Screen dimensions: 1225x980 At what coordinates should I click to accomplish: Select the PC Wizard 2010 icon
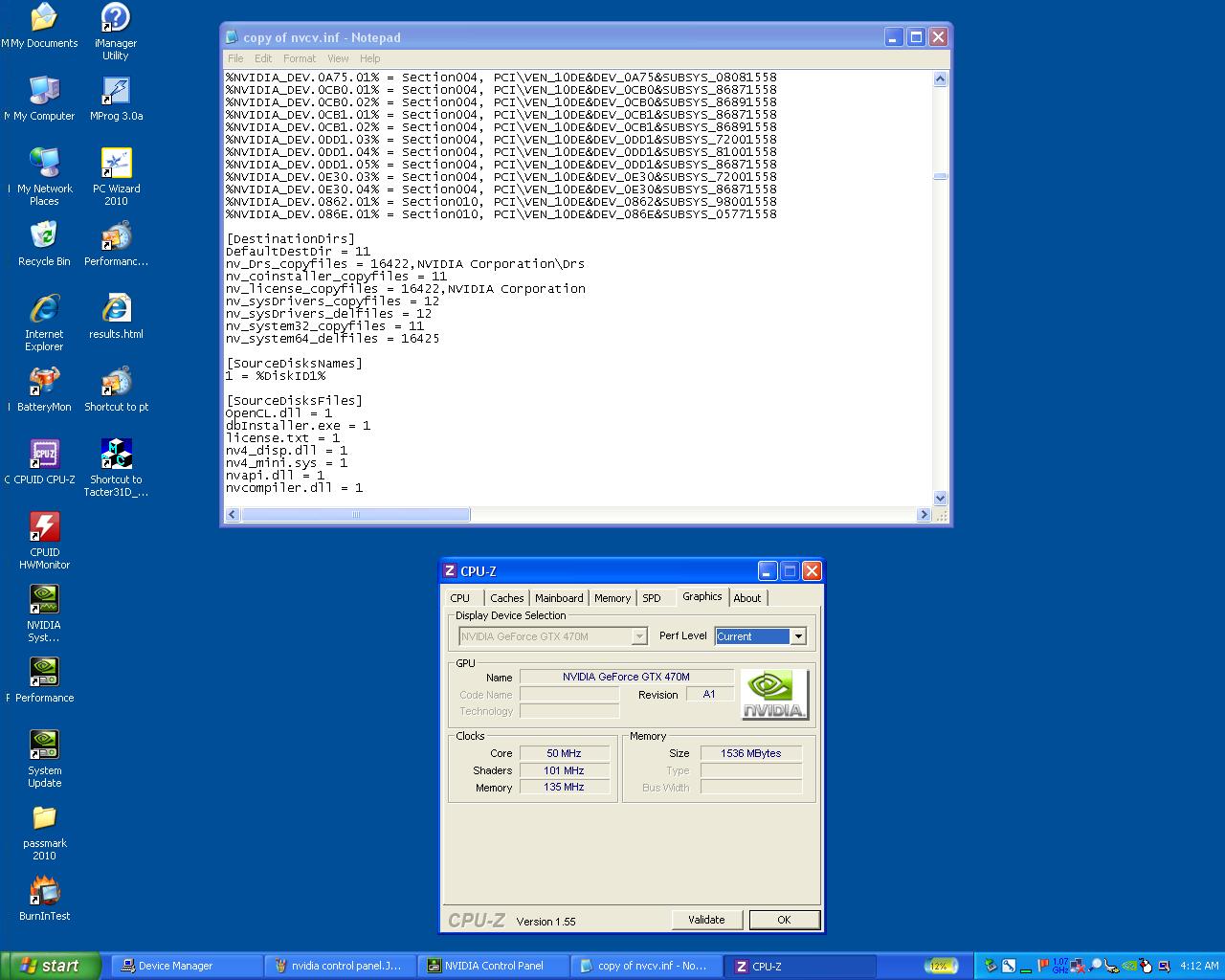click(116, 177)
